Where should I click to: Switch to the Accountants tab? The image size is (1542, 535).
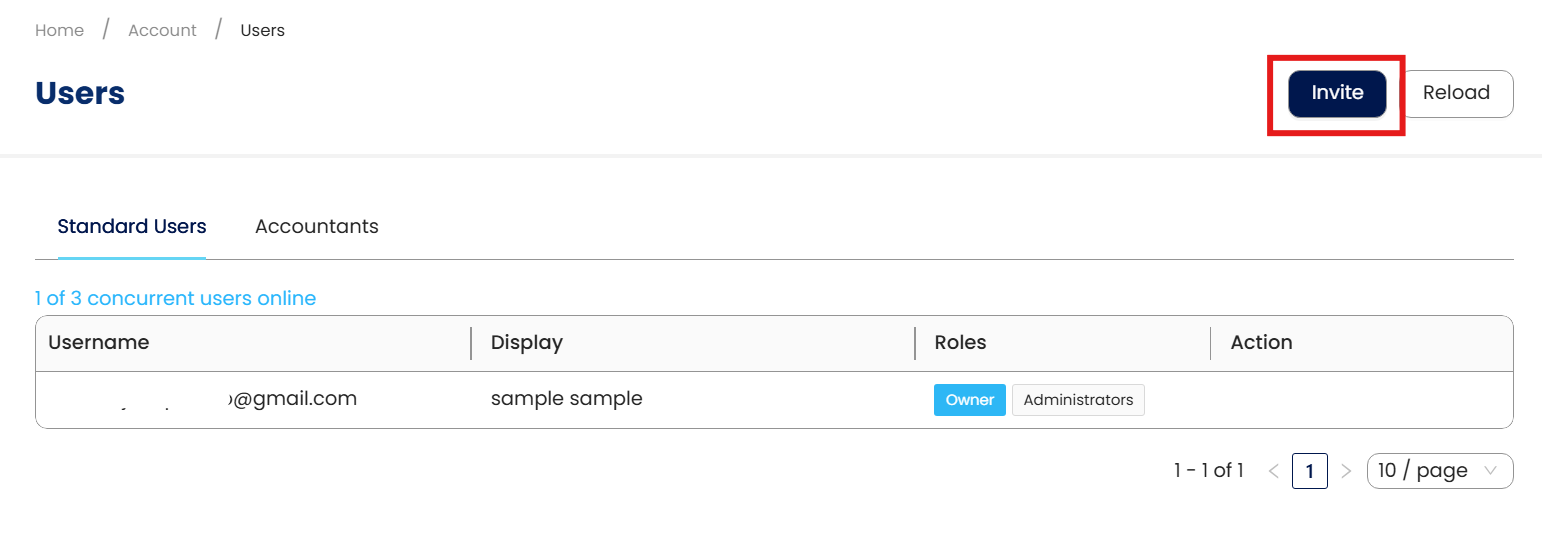pyautogui.click(x=316, y=227)
